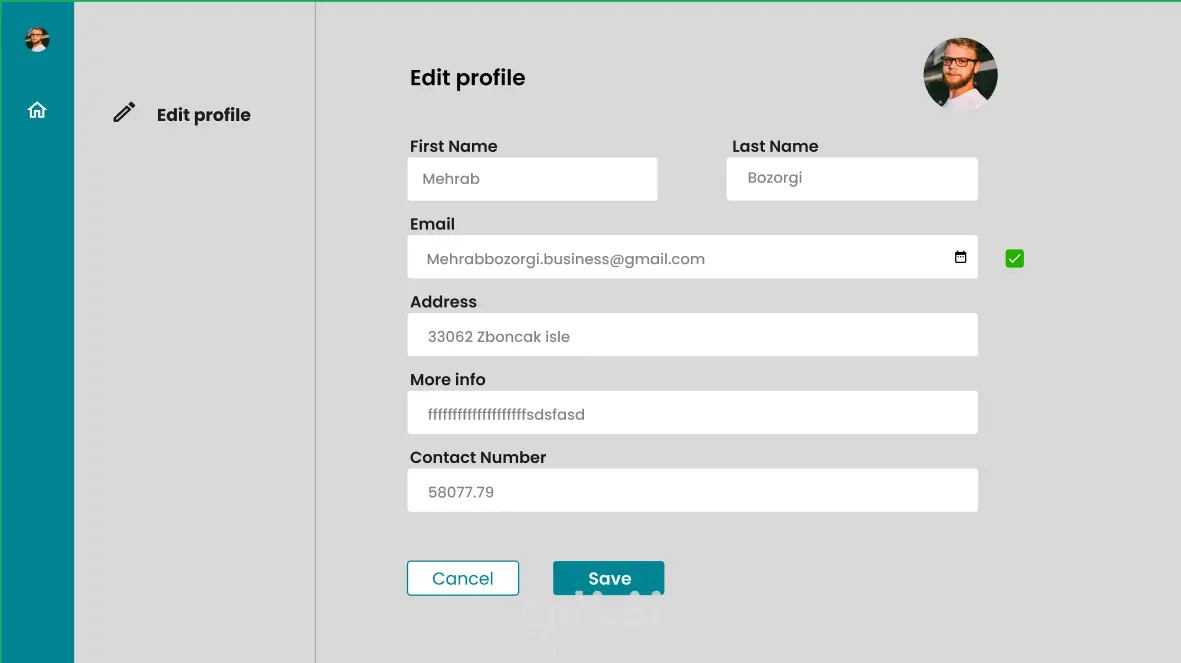
Task: Click the More info text field
Action: click(x=692, y=413)
